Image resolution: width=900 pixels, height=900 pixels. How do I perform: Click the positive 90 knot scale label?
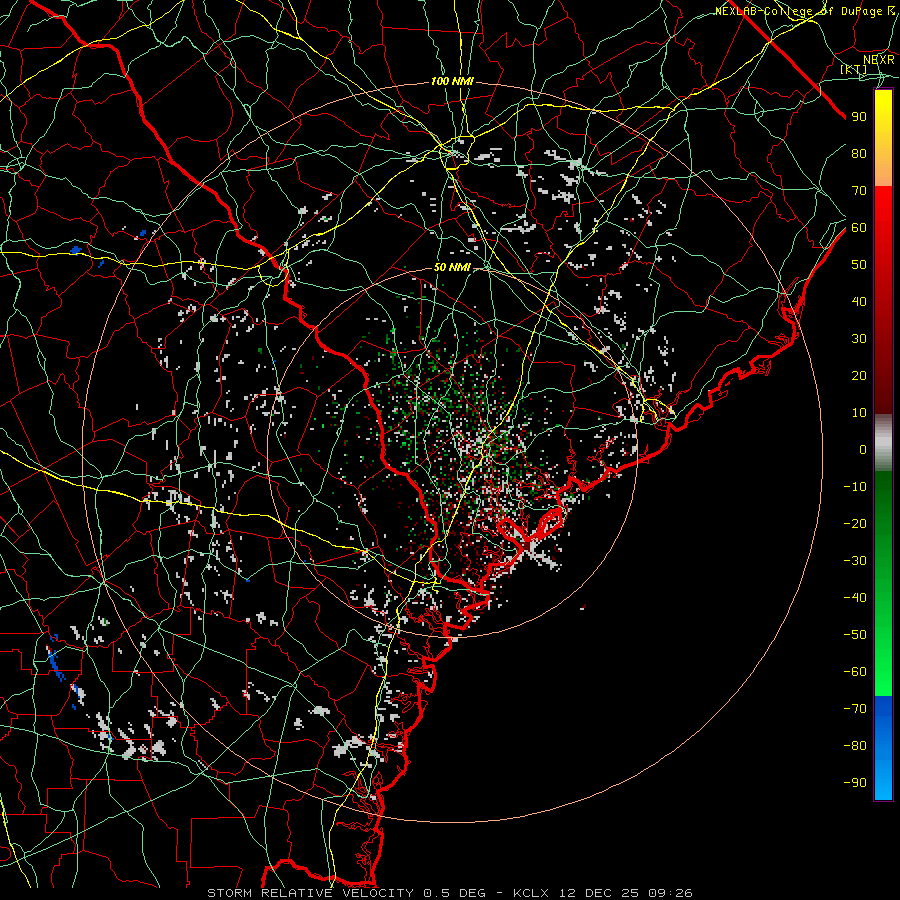coord(859,117)
